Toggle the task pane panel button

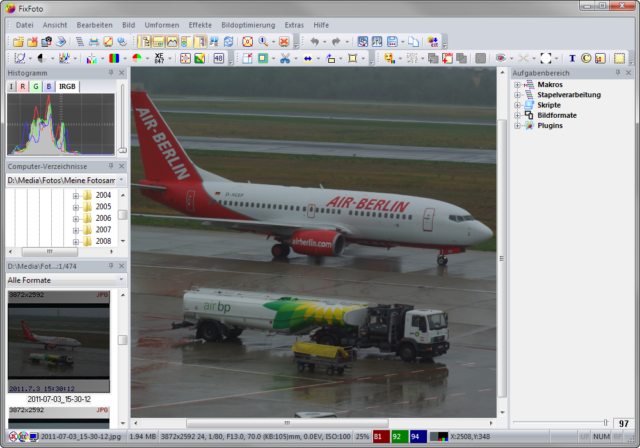[200, 42]
